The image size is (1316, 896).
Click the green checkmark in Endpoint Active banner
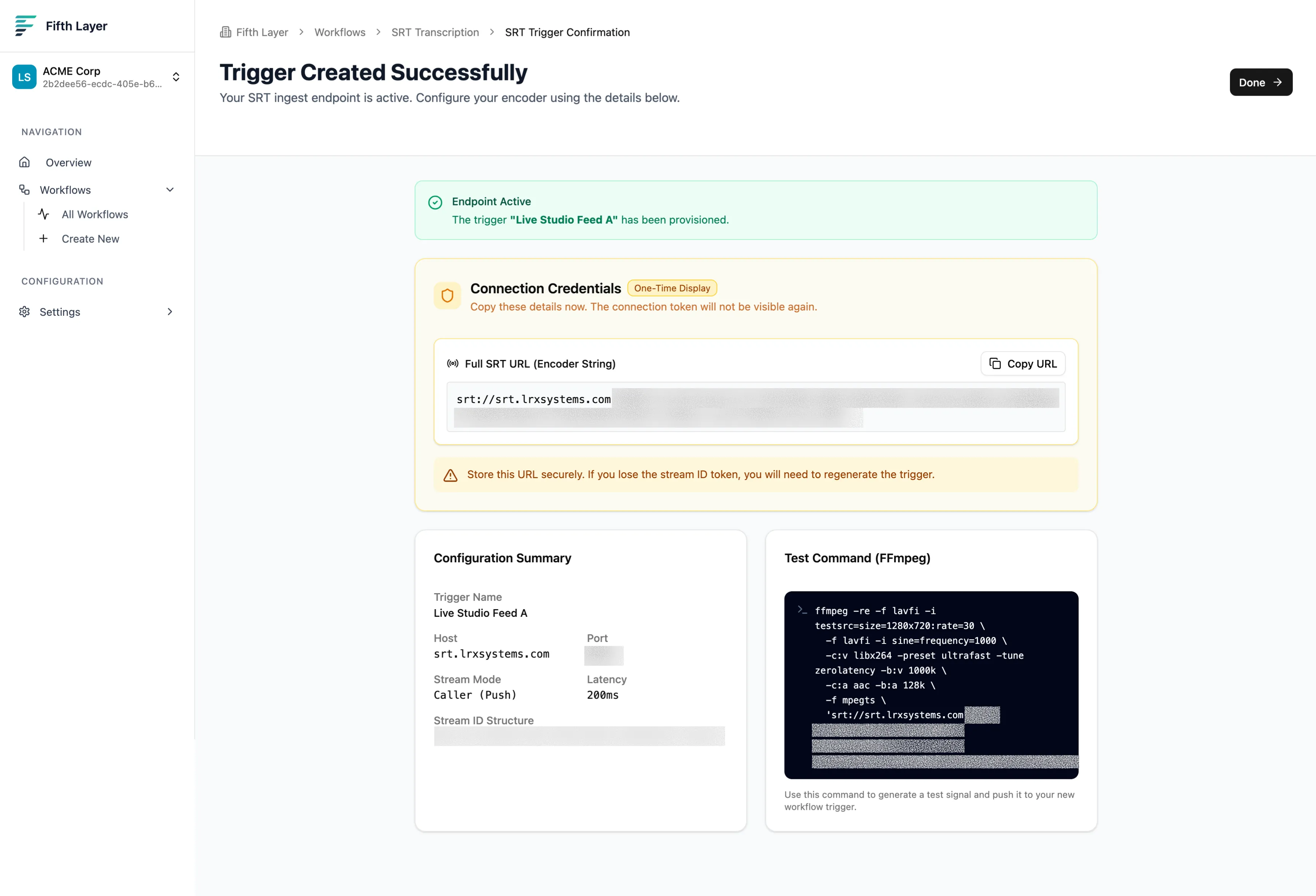click(435, 202)
